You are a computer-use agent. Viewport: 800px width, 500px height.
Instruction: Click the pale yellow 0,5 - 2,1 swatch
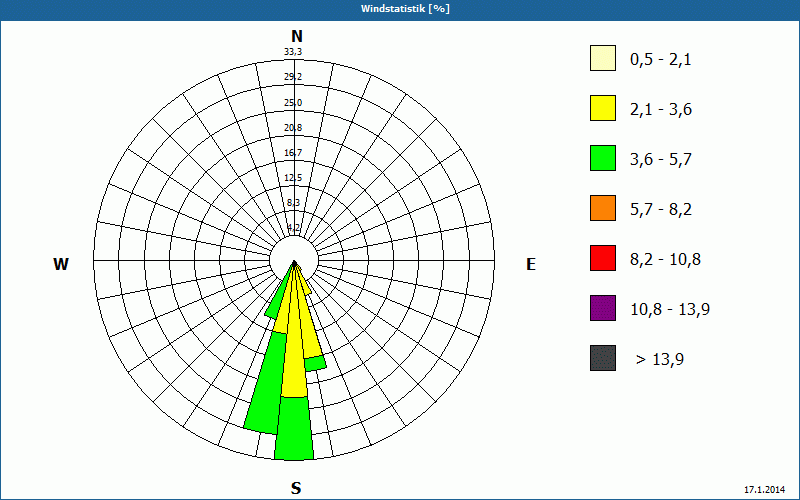[x=603, y=58]
